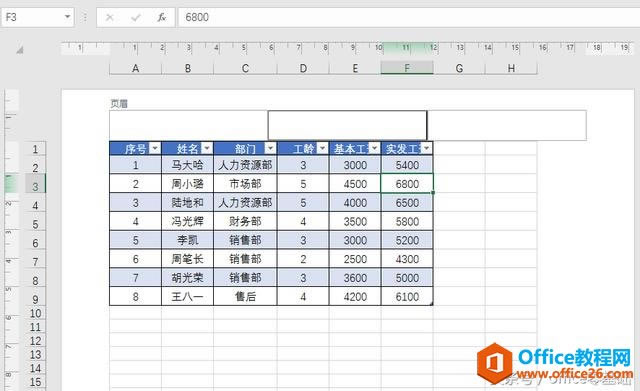640x391 pixels.
Task: Click the Select All corner triangle
Action: pos(20,50)
